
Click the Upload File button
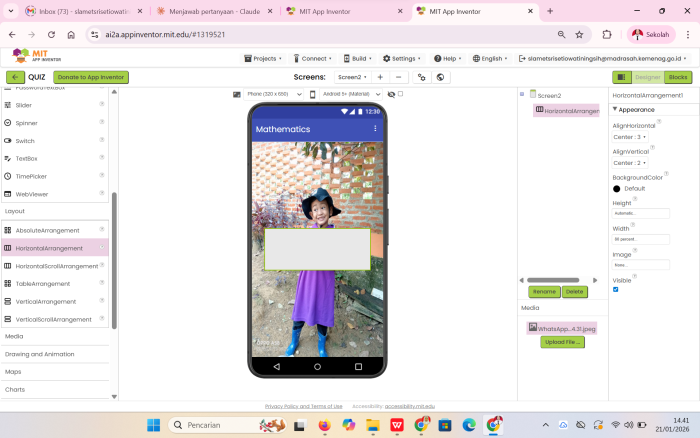point(562,342)
